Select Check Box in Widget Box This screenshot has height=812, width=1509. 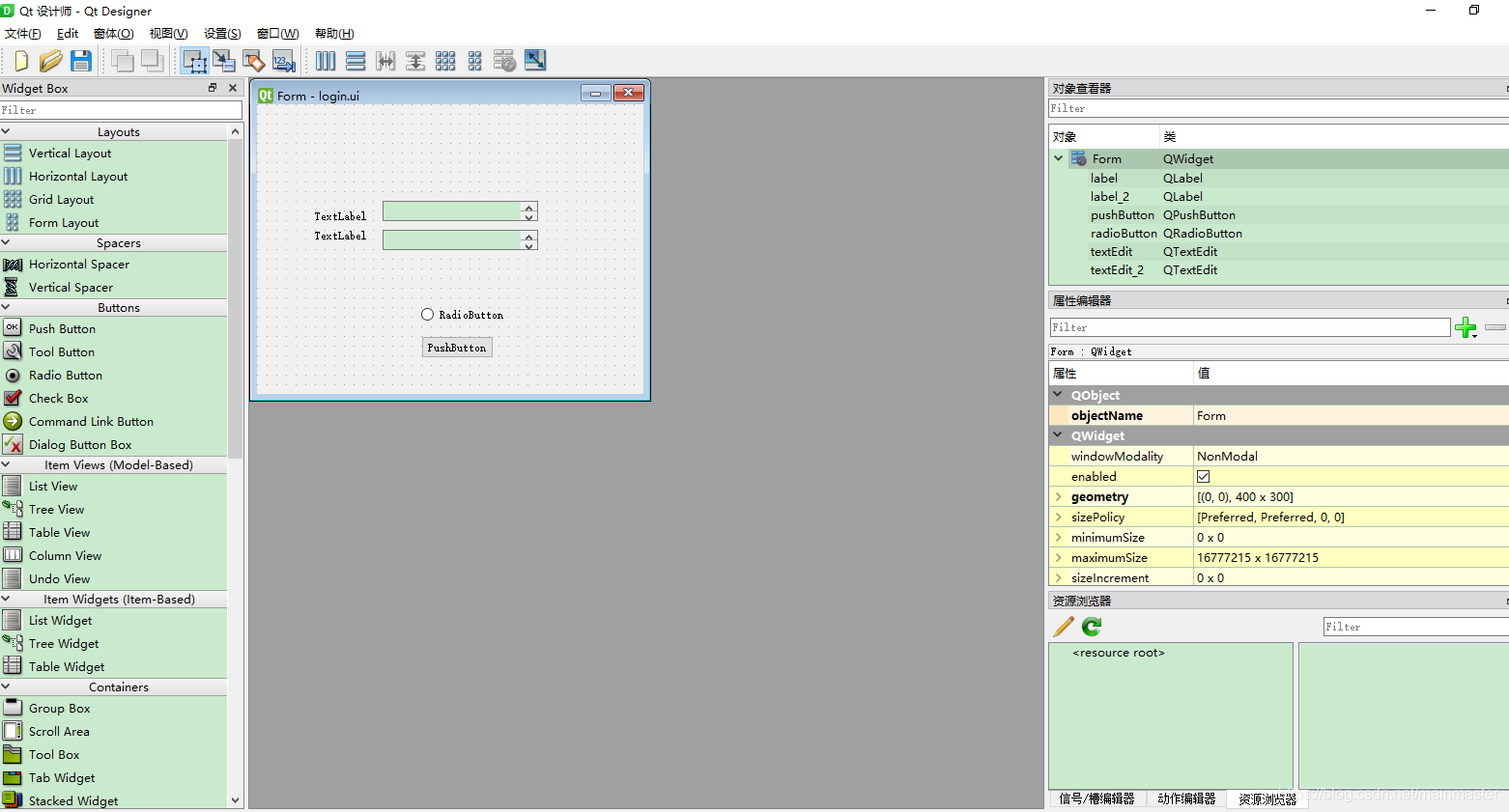(x=58, y=398)
